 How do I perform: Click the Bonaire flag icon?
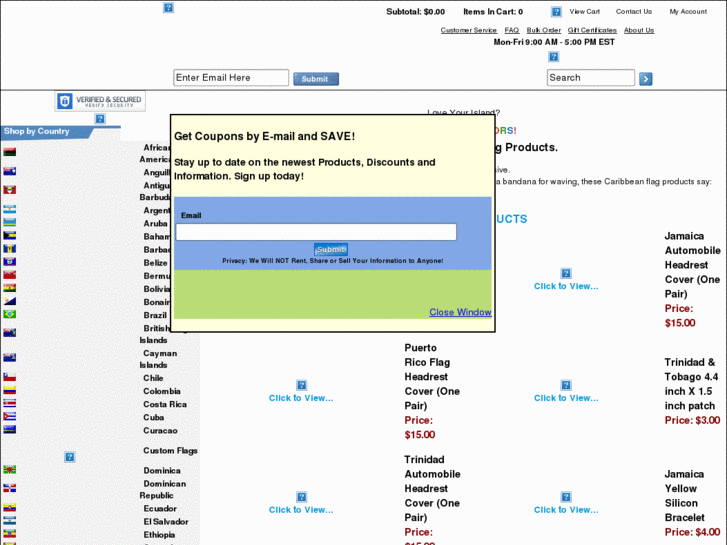pos(10,301)
